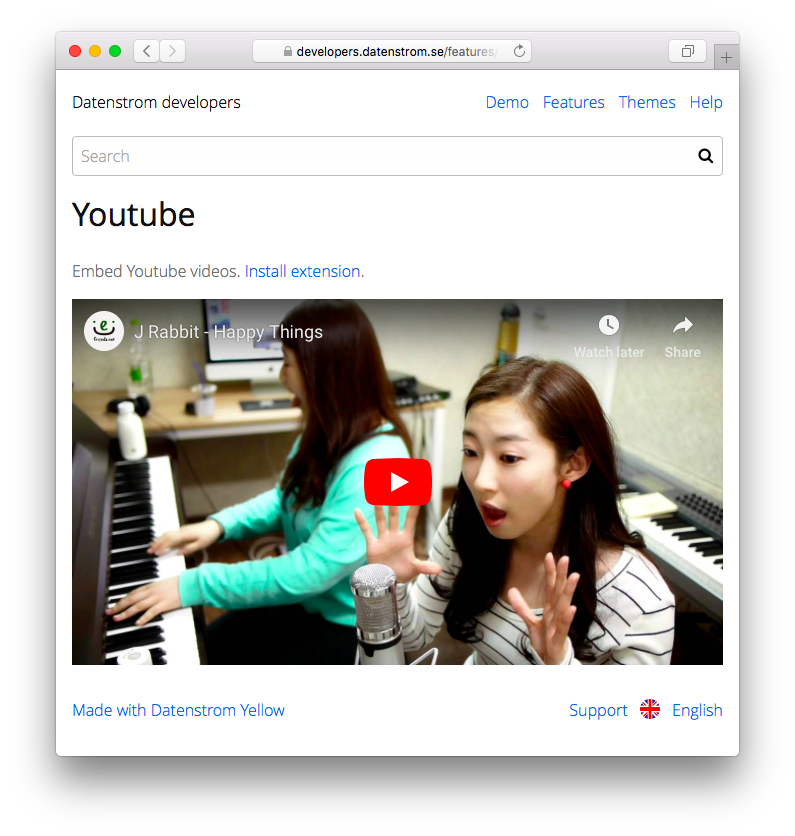Screen dimensions: 795x836
Task: Go forward to next page
Action: 172,51
